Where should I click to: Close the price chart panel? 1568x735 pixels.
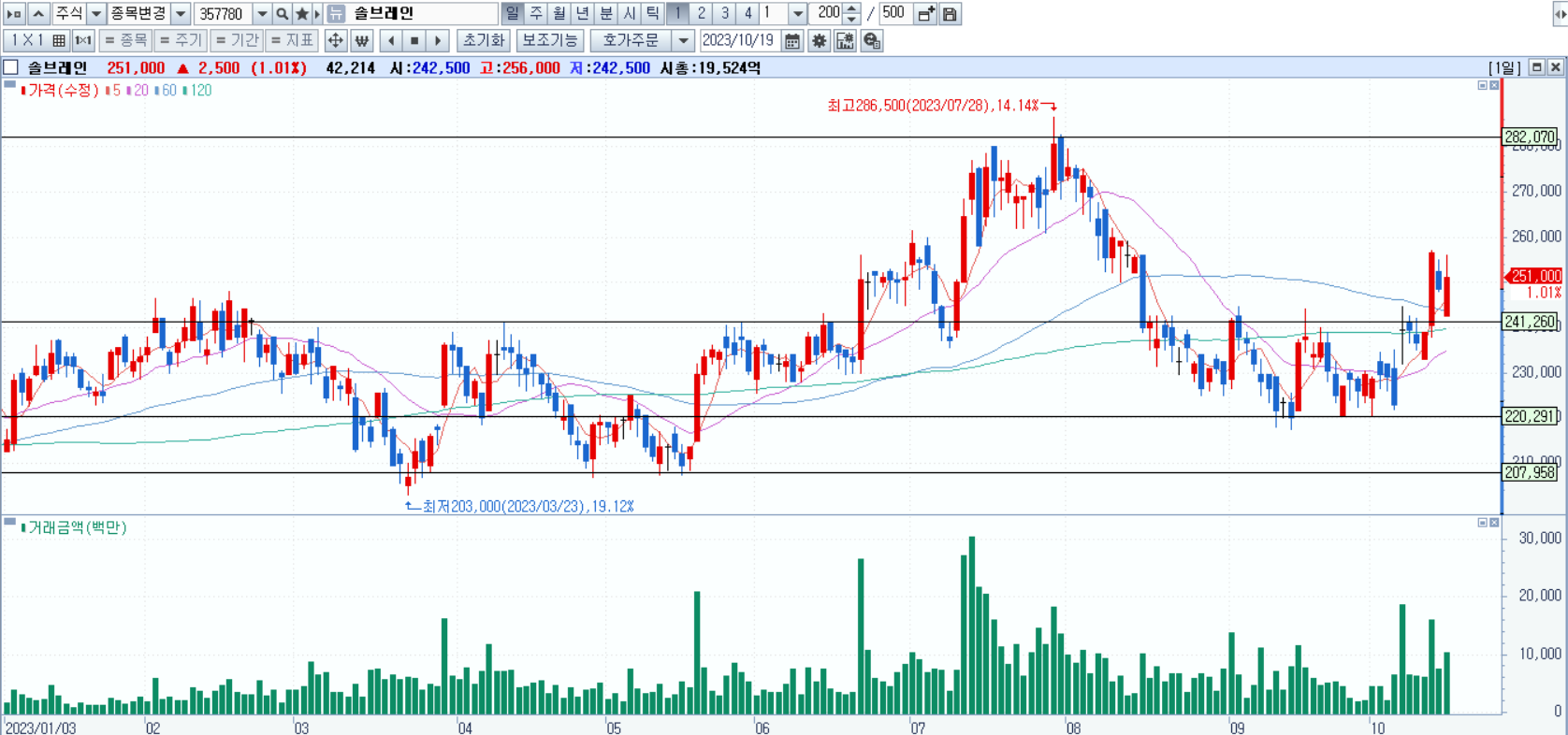click(x=1494, y=85)
